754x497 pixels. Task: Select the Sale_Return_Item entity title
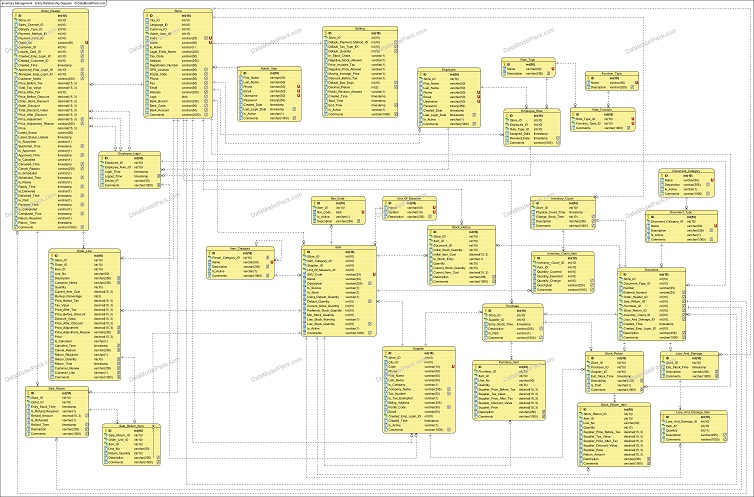(x=131, y=426)
